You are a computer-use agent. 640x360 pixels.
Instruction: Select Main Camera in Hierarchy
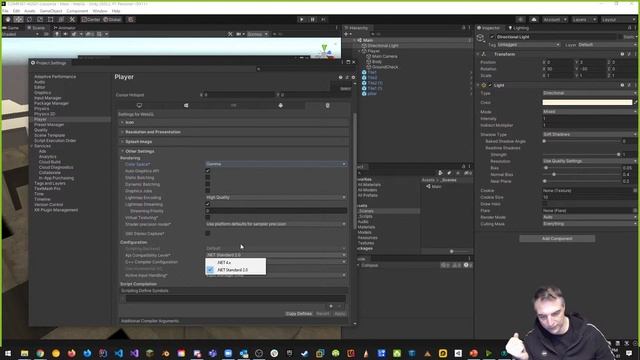pos(384,56)
